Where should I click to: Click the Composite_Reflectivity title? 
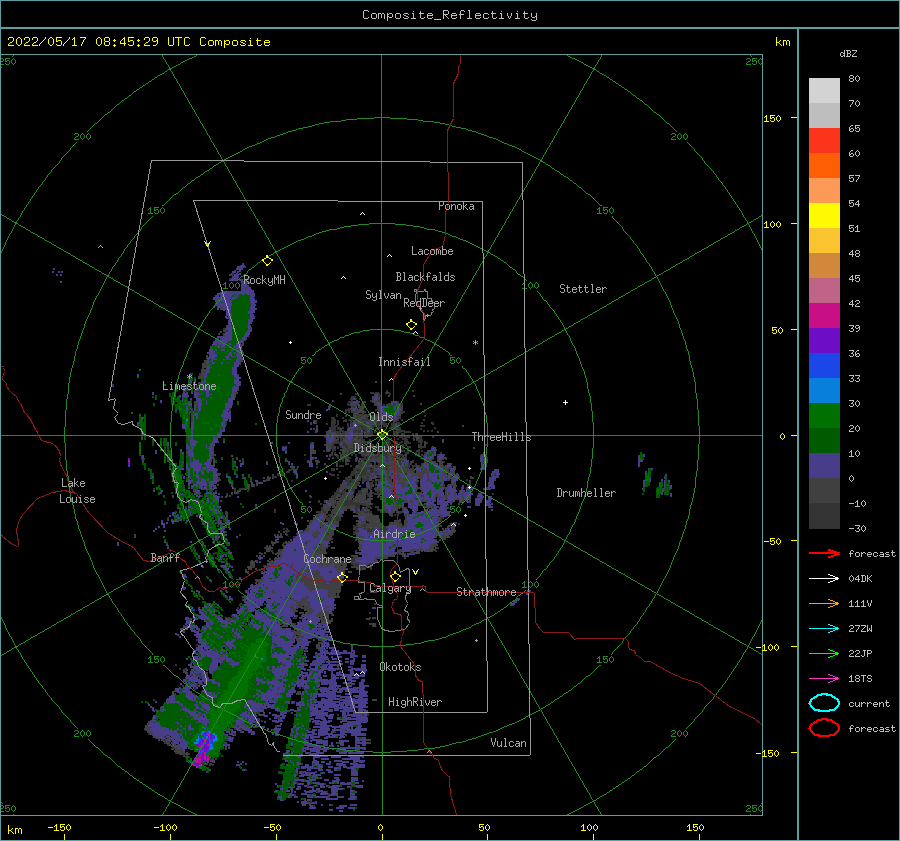[449, 15]
